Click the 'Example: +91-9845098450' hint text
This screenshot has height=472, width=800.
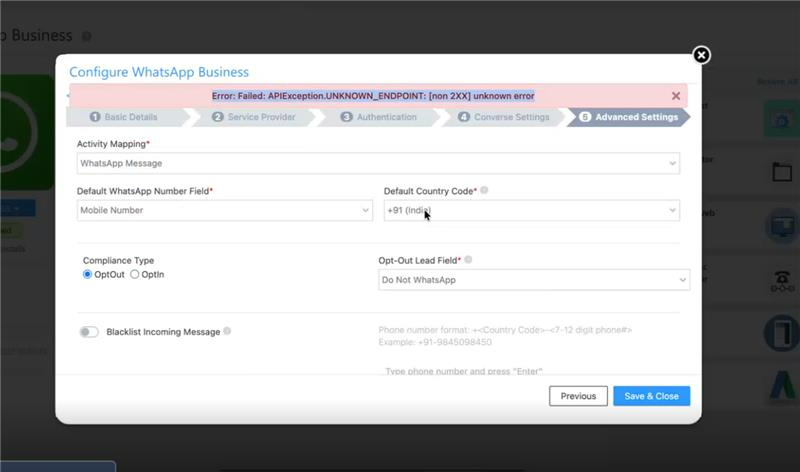coord(435,342)
